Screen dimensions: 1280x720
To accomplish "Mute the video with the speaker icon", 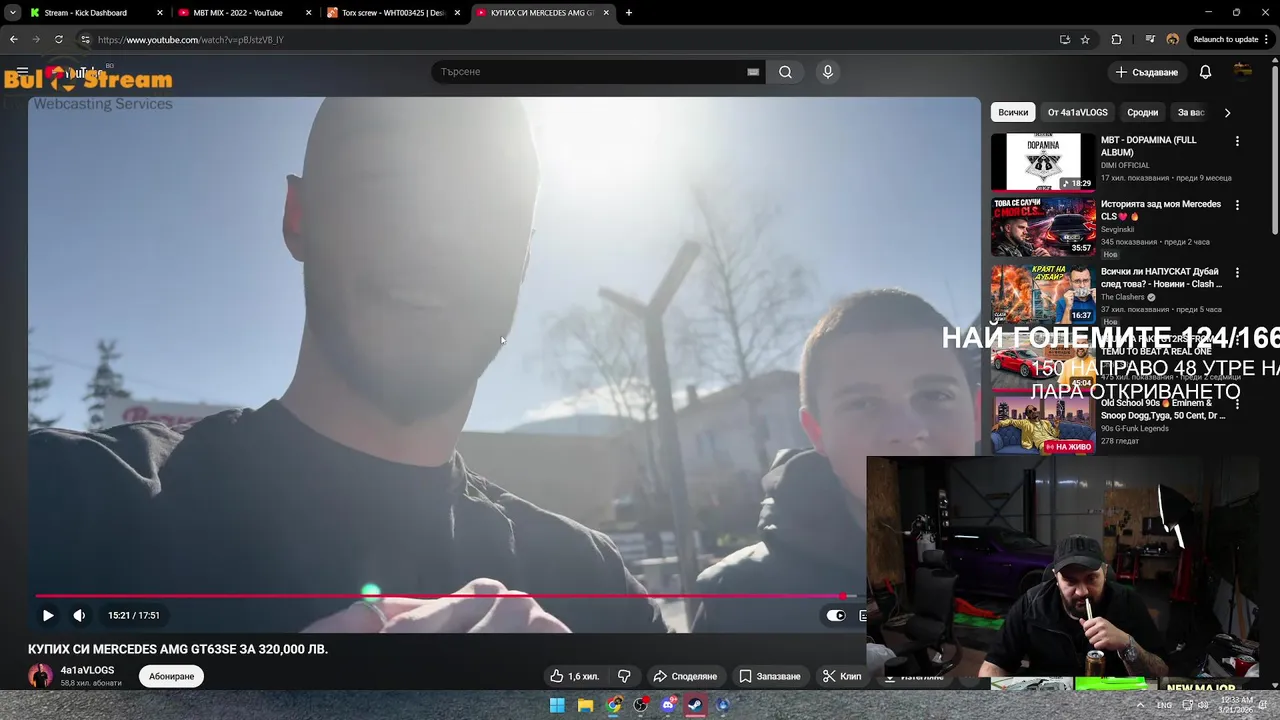I will pos(79,615).
